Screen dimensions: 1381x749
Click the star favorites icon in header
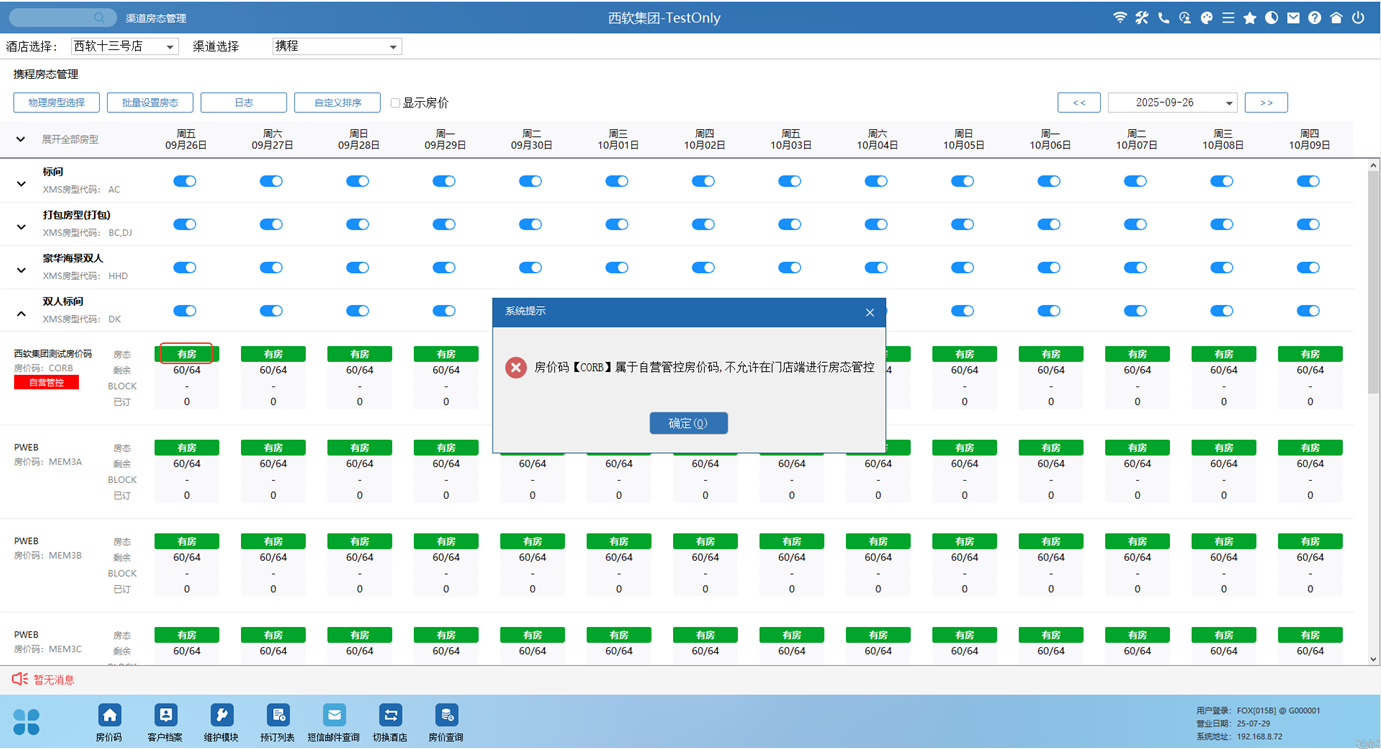1249,18
